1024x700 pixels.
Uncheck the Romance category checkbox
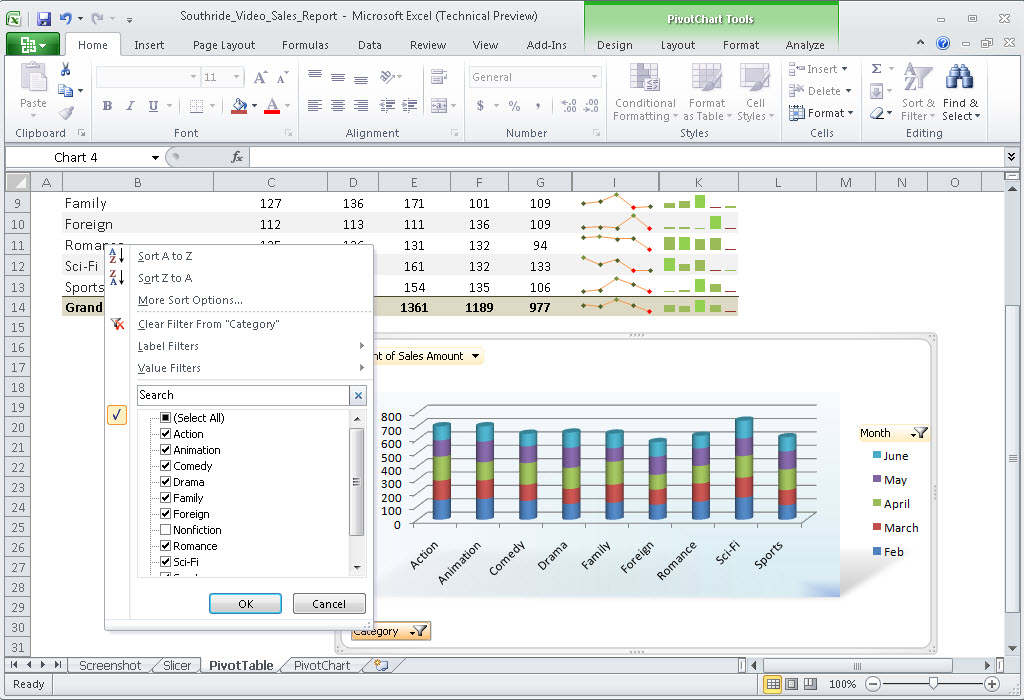pyautogui.click(x=166, y=545)
